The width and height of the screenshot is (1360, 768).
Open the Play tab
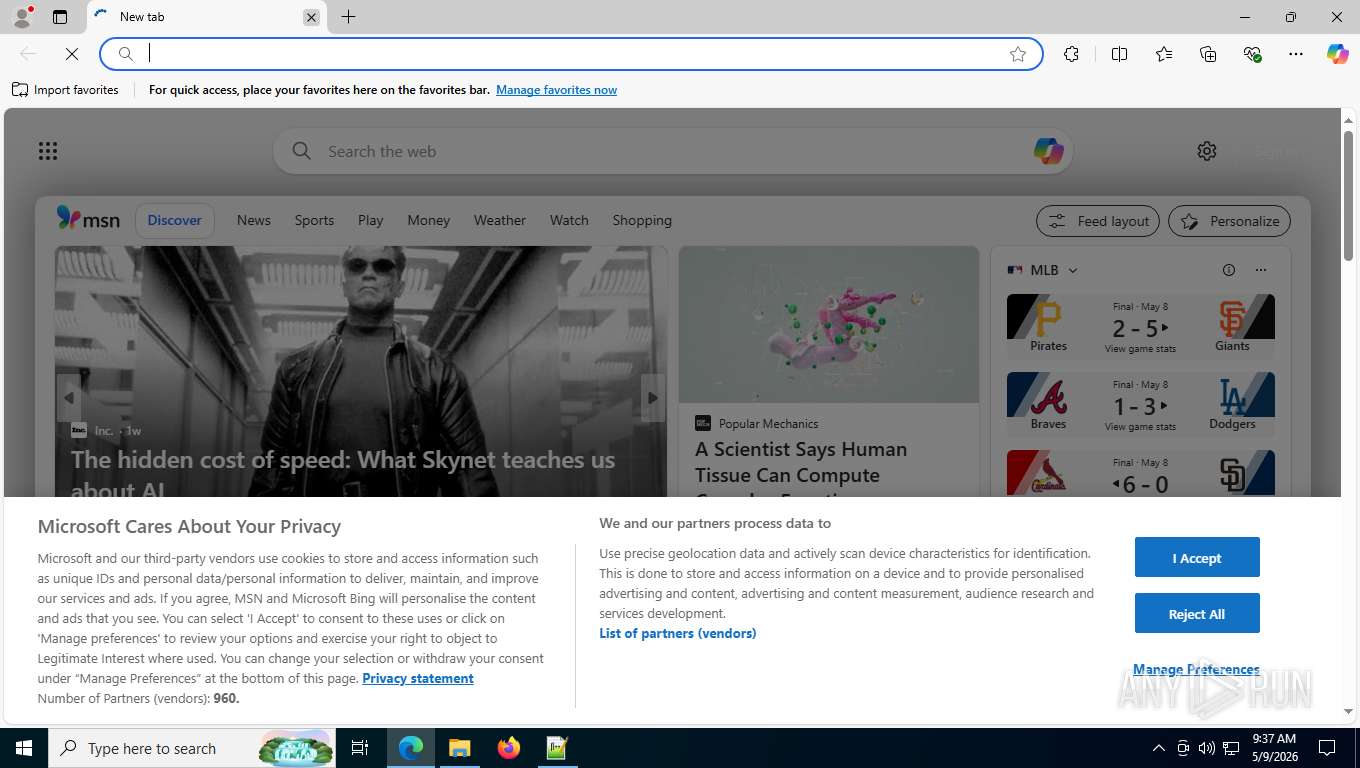point(370,220)
